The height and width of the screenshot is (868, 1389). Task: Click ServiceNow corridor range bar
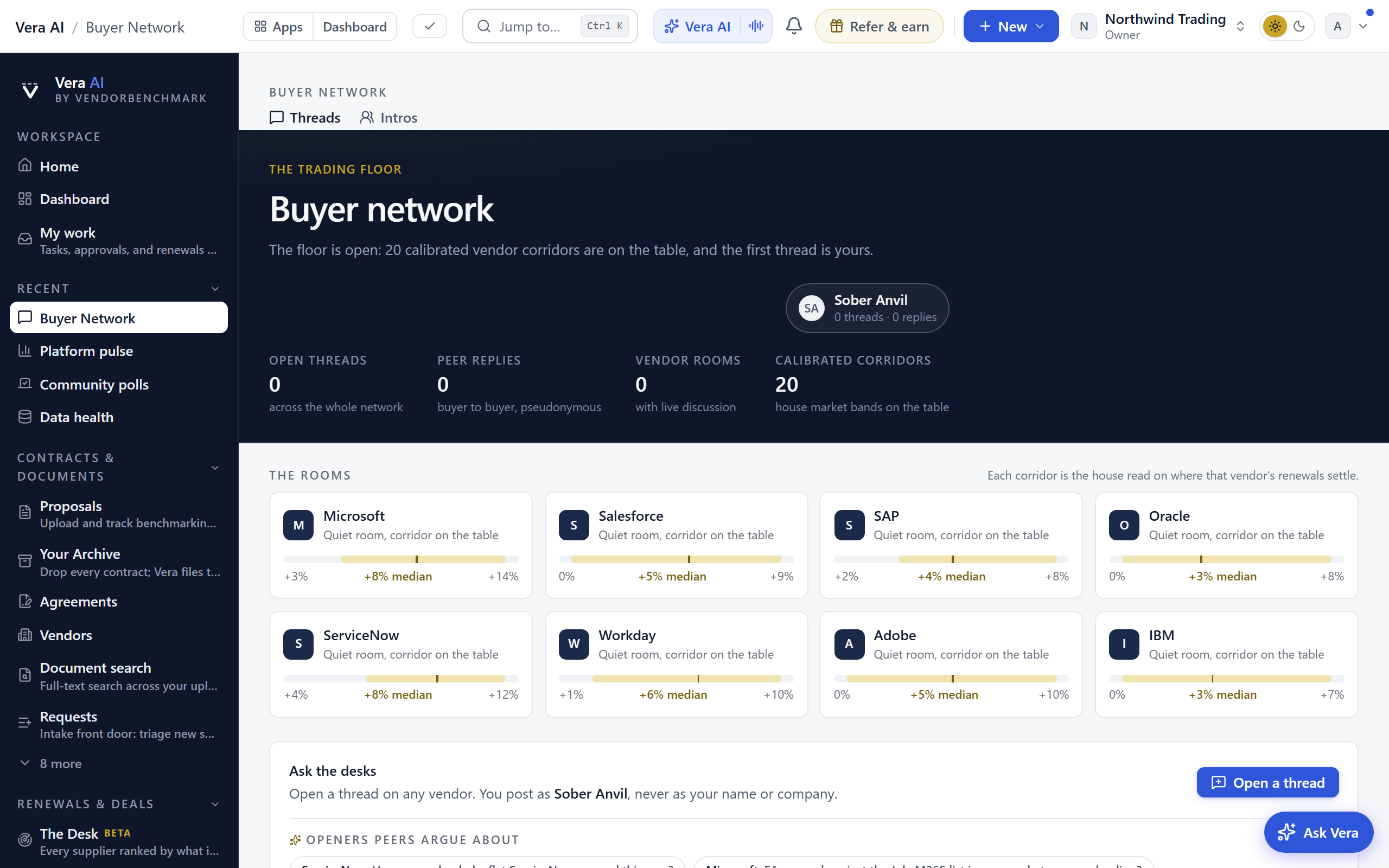(x=400, y=679)
